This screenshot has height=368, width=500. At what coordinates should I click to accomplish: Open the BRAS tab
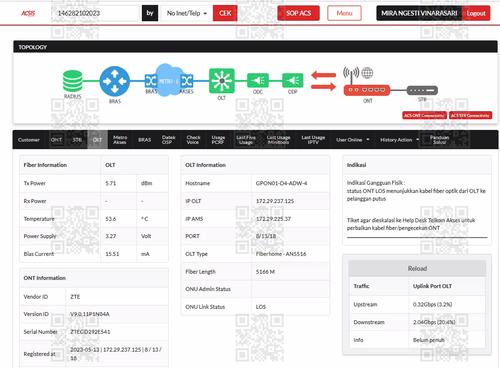145,140
